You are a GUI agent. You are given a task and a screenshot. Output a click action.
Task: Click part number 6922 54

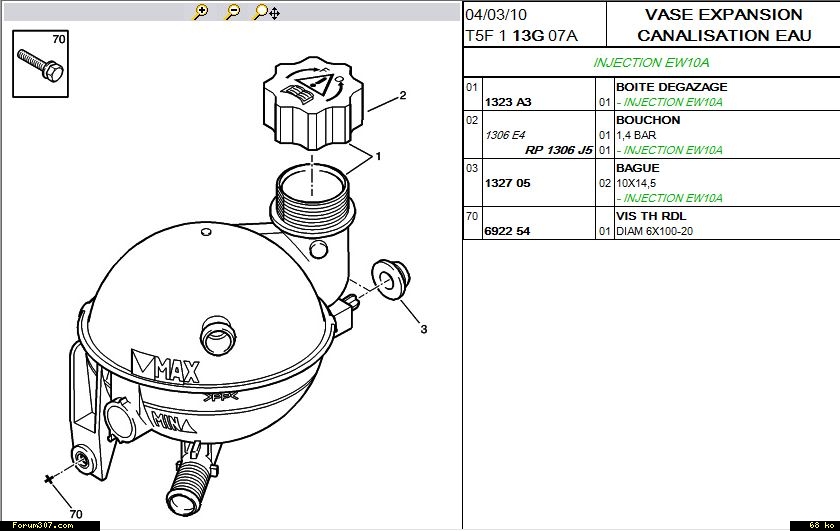[508, 231]
